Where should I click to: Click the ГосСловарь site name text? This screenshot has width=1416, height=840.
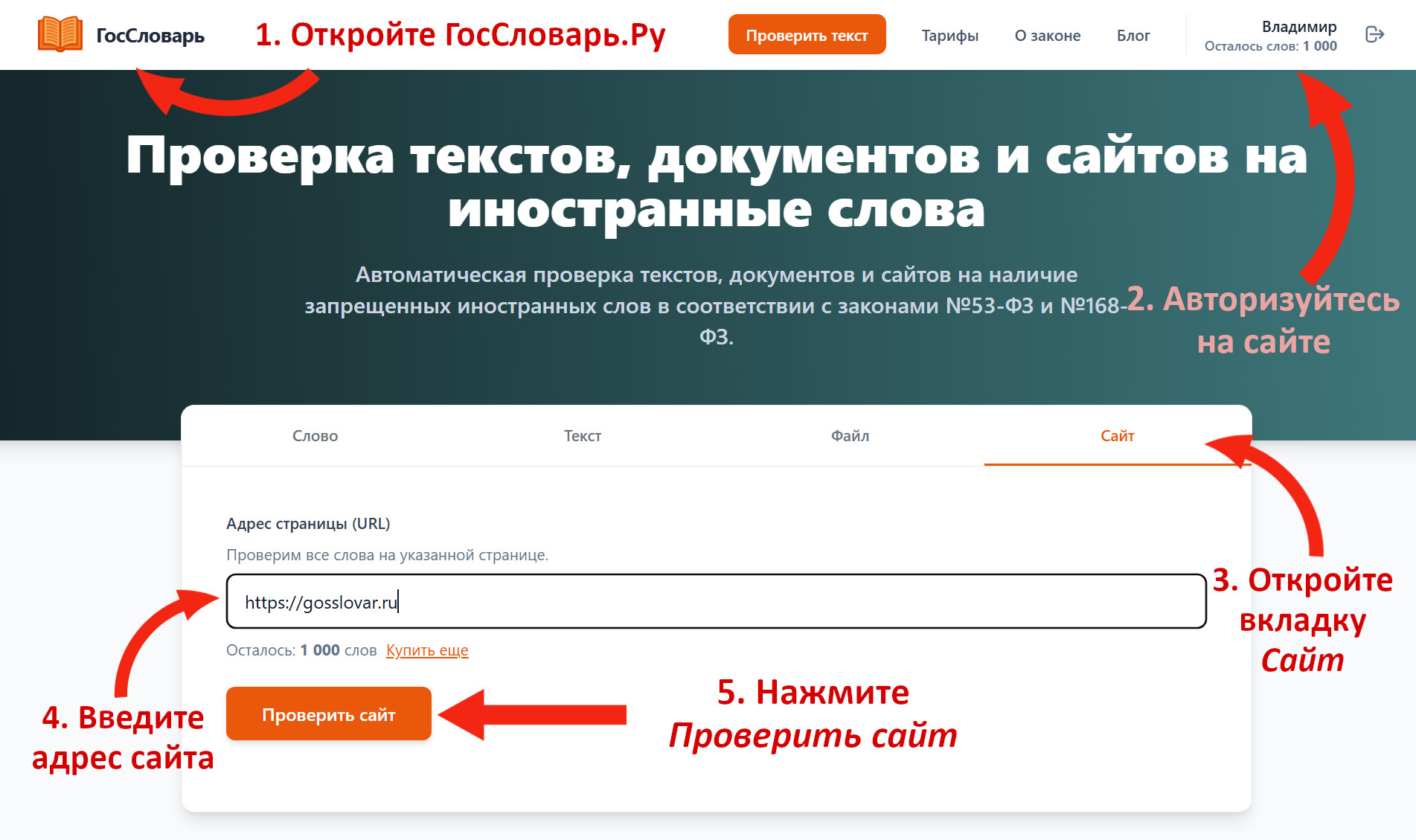[150, 35]
